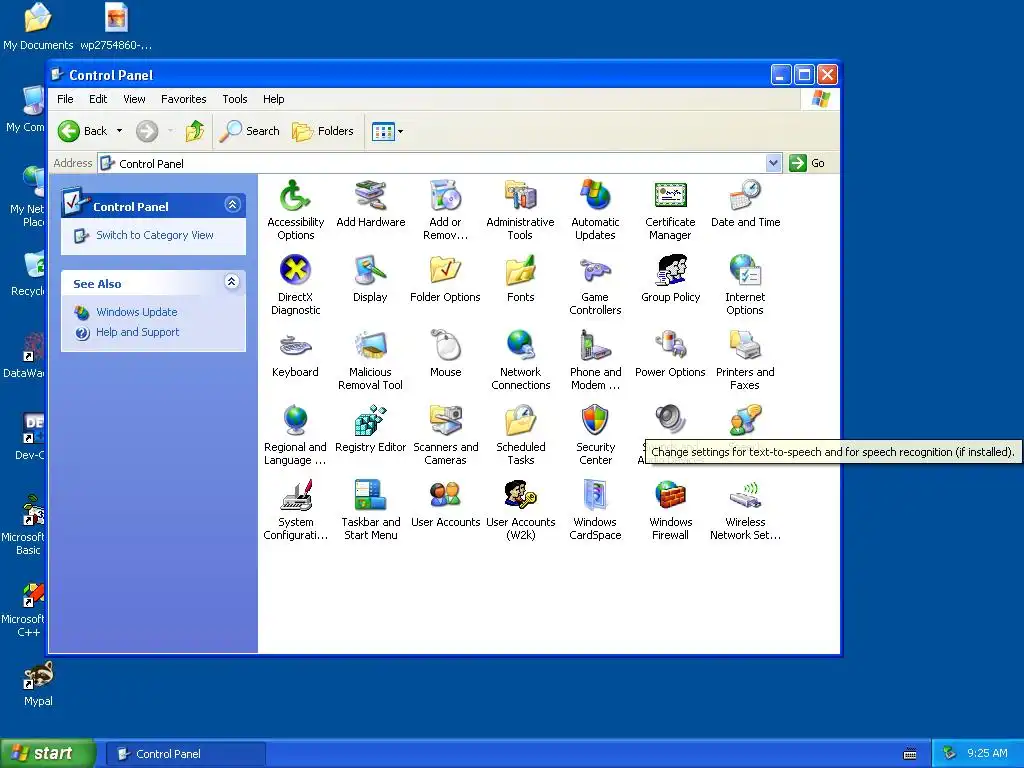Open the Edit menu
The image size is (1024, 768).
pyautogui.click(x=98, y=99)
